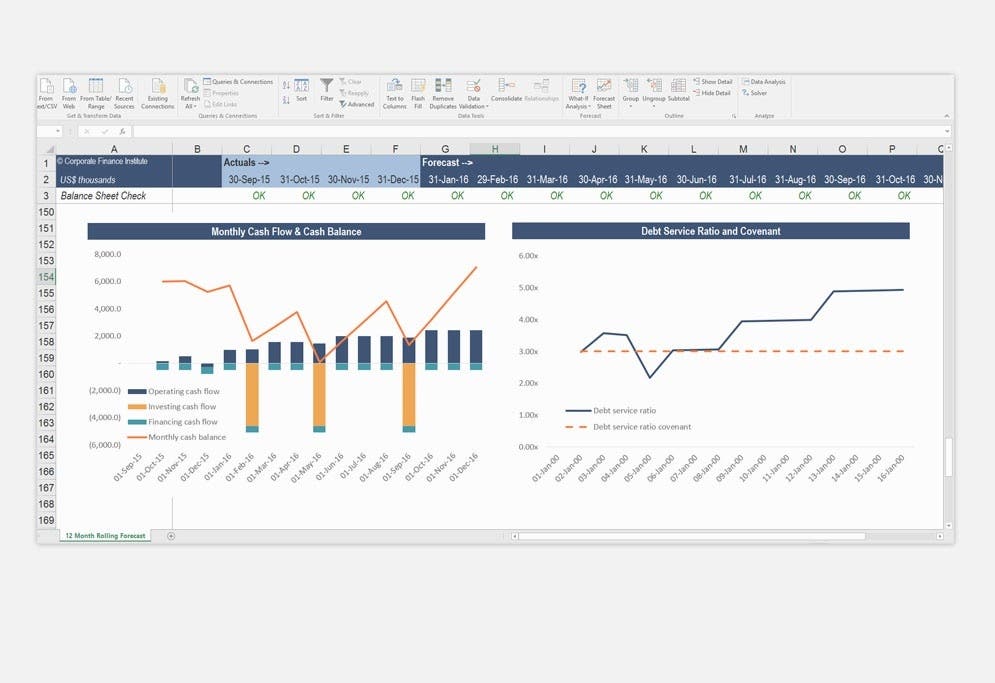This screenshot has height=683, width=995.
Task: Create a Forecast Sheet
Action: click(x=602, y=92)
